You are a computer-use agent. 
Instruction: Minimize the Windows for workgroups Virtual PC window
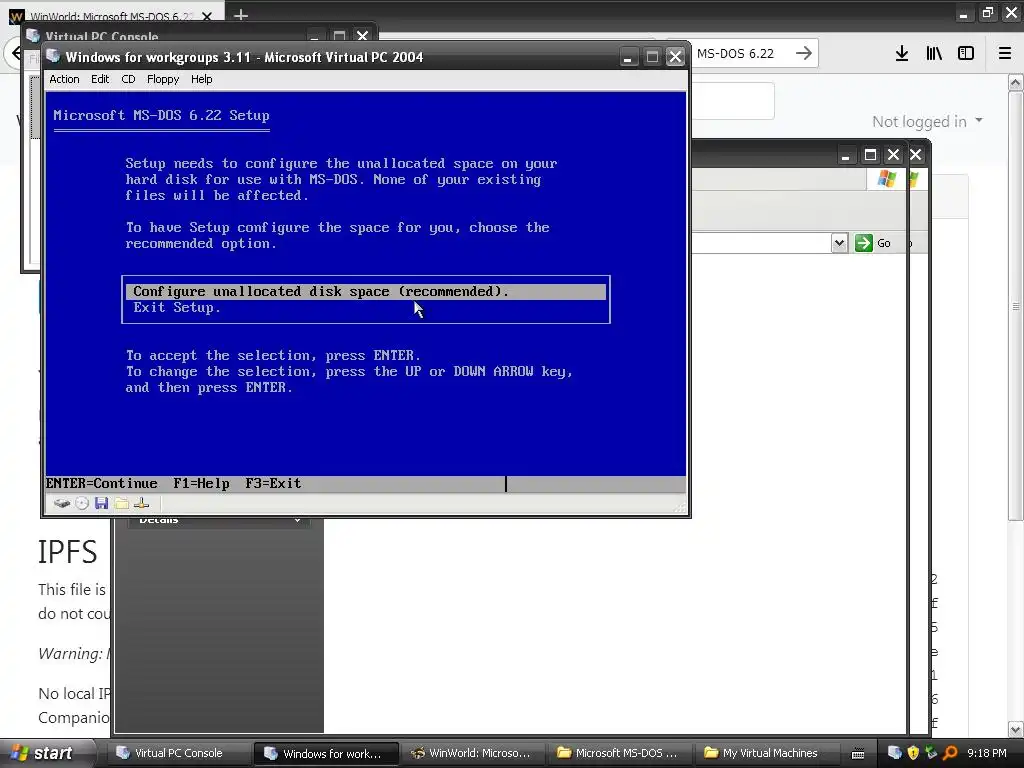(628, 57)
